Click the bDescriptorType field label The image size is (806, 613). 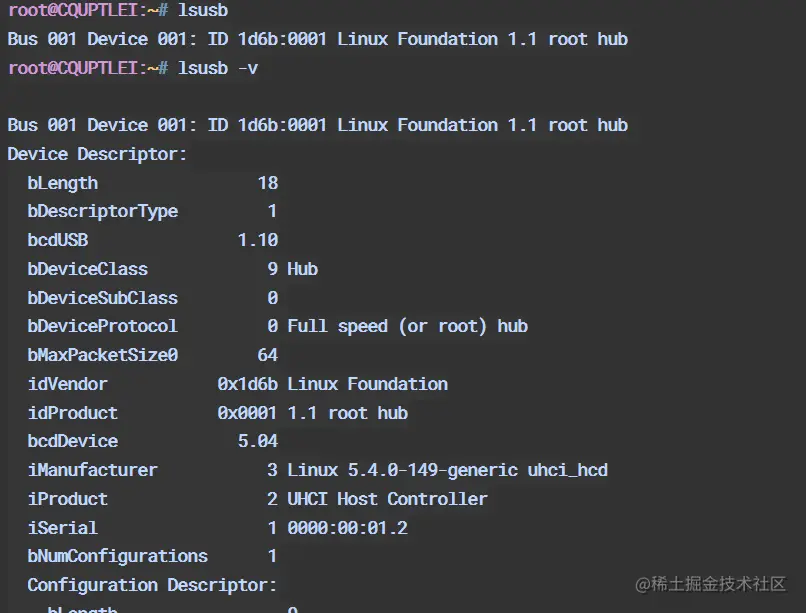point(103,212)
